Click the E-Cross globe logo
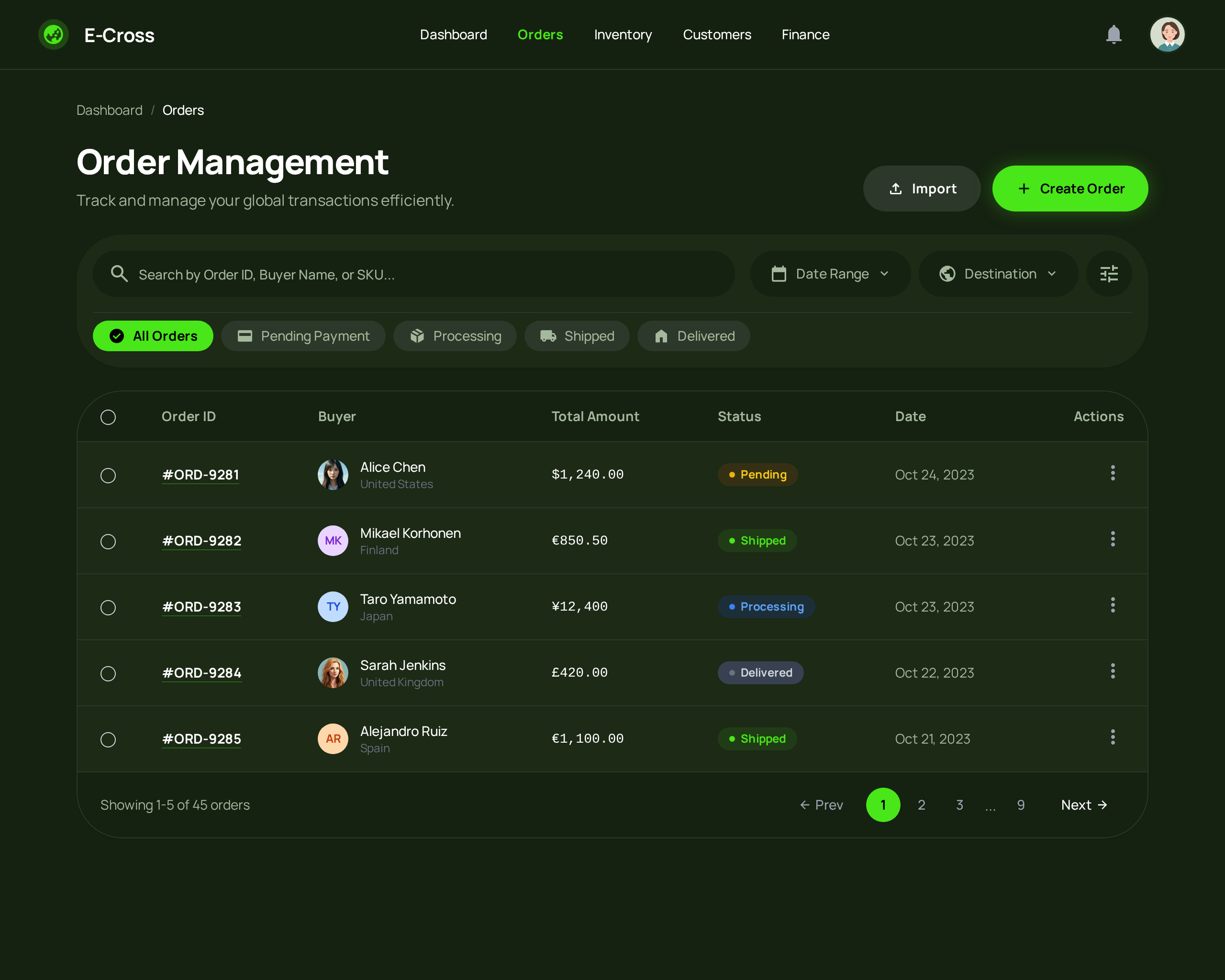1225x980 pixels. coord(54,34)
